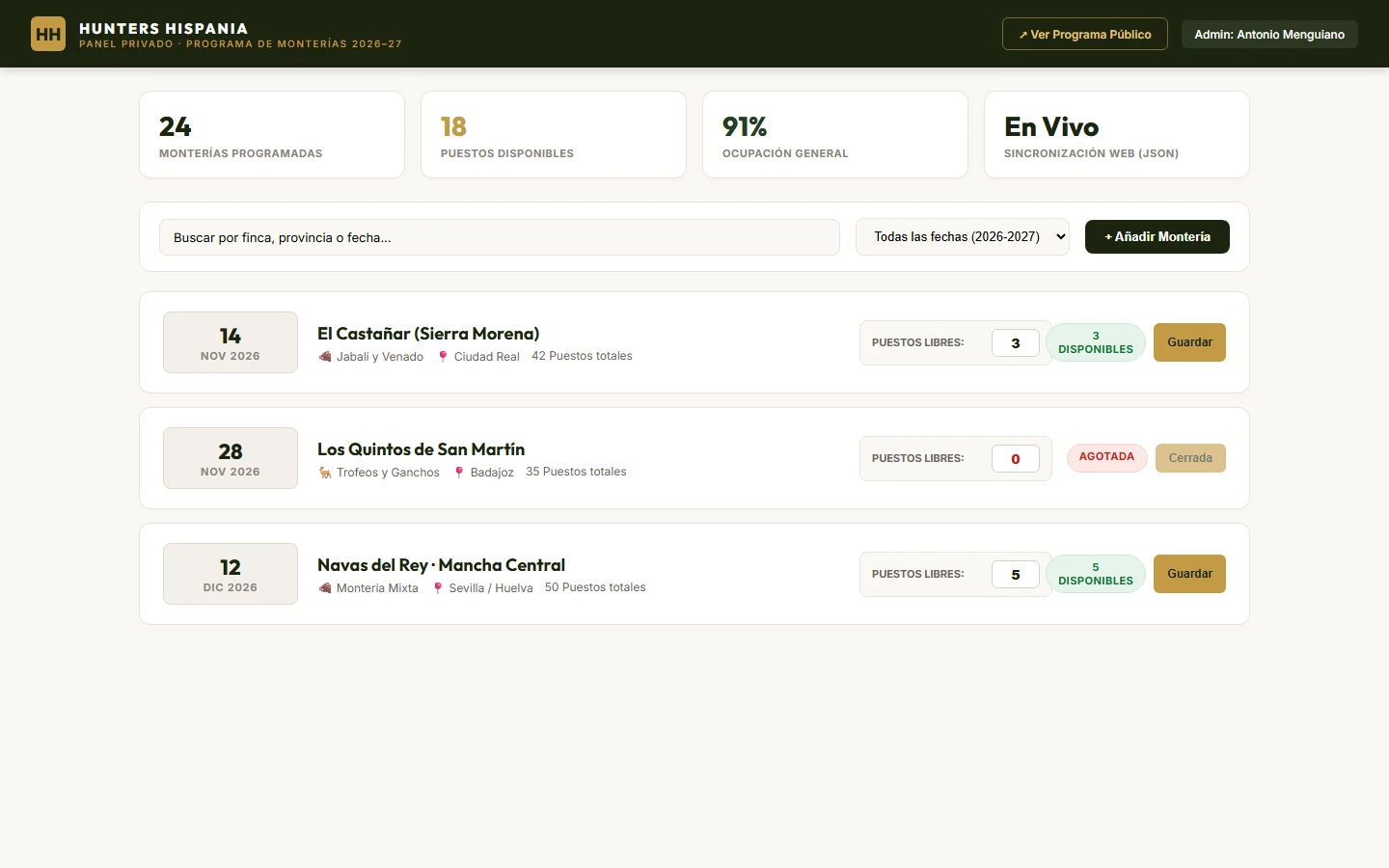Click the boar icon beside Montería Mixta
The image size is (1389, 868).
tap(325, 588)
